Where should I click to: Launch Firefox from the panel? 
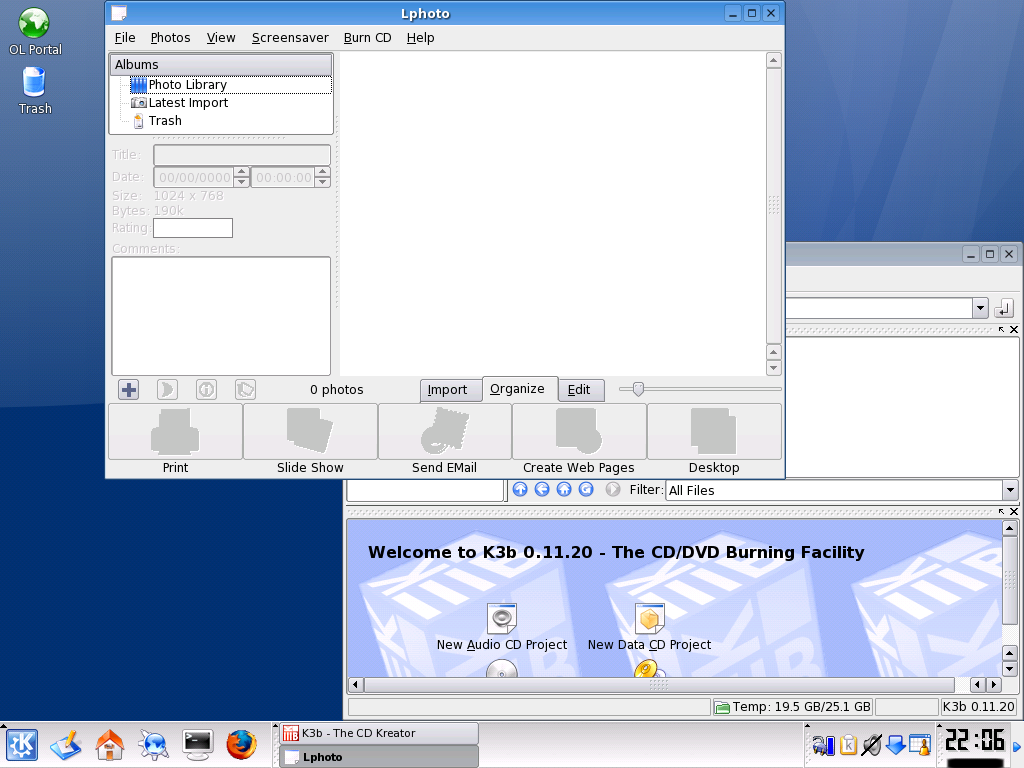[x=241, y=745]
